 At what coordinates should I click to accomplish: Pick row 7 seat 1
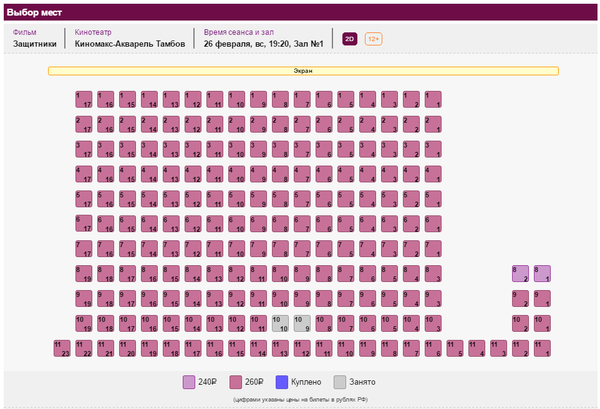pyautogui.click(x=433, y=249)
